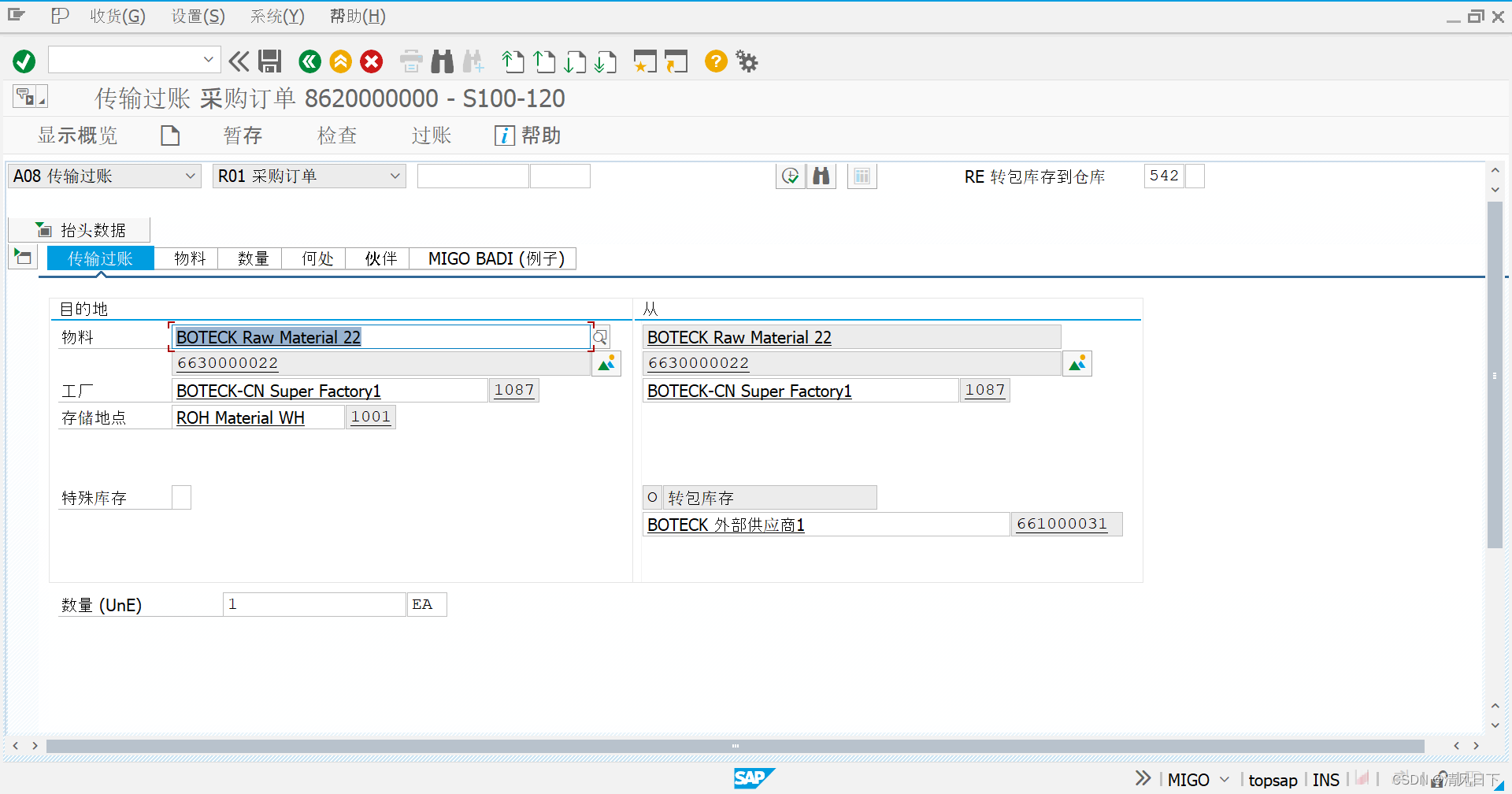Click the vertical scrollbar thumb
1512x794 pixels.
pyautogui.click(x=1495, y=375)
